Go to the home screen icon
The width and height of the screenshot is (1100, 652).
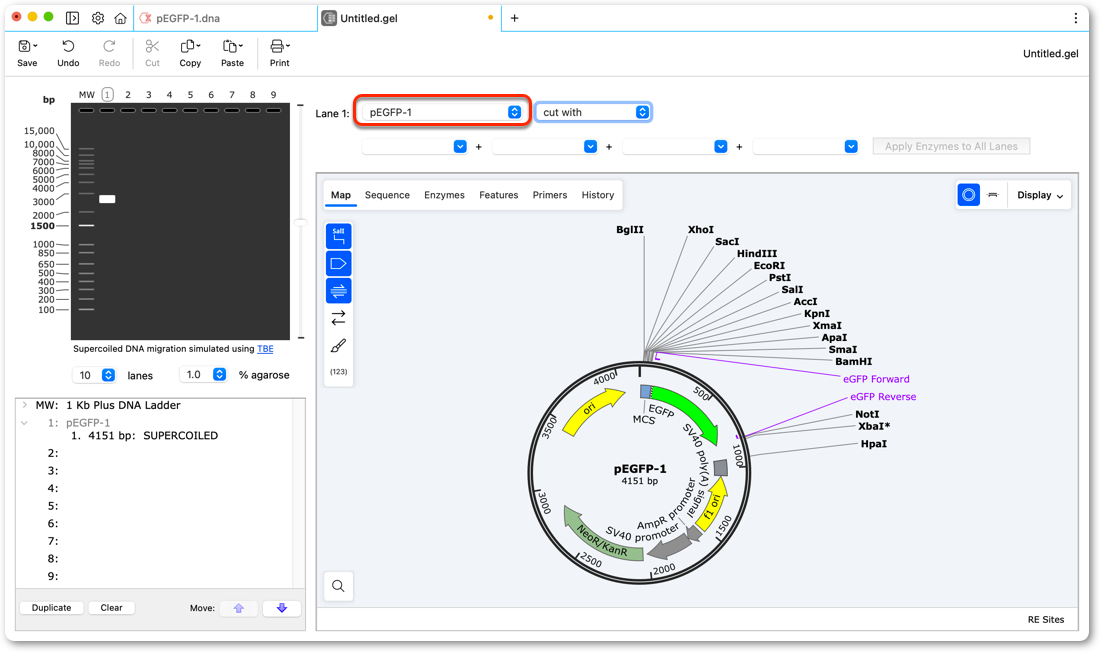(121, 18)
